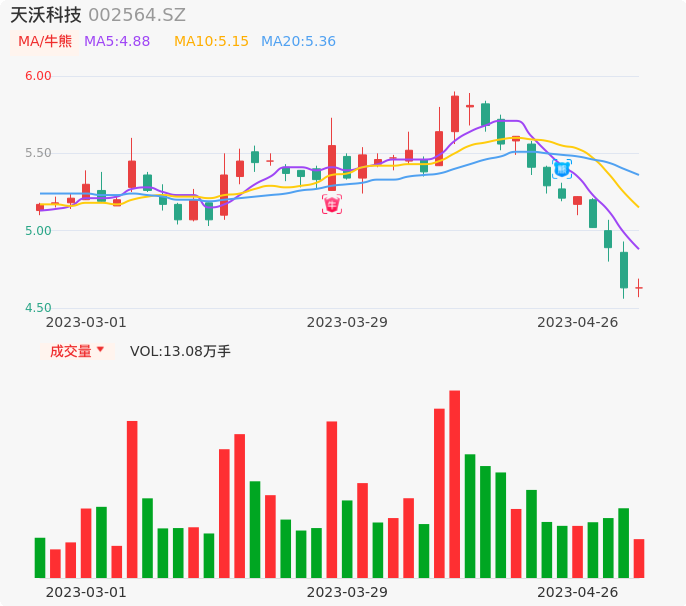Click the 2023-03-29 date under volume chart
686x606 pixels.
tap(347, 592)
